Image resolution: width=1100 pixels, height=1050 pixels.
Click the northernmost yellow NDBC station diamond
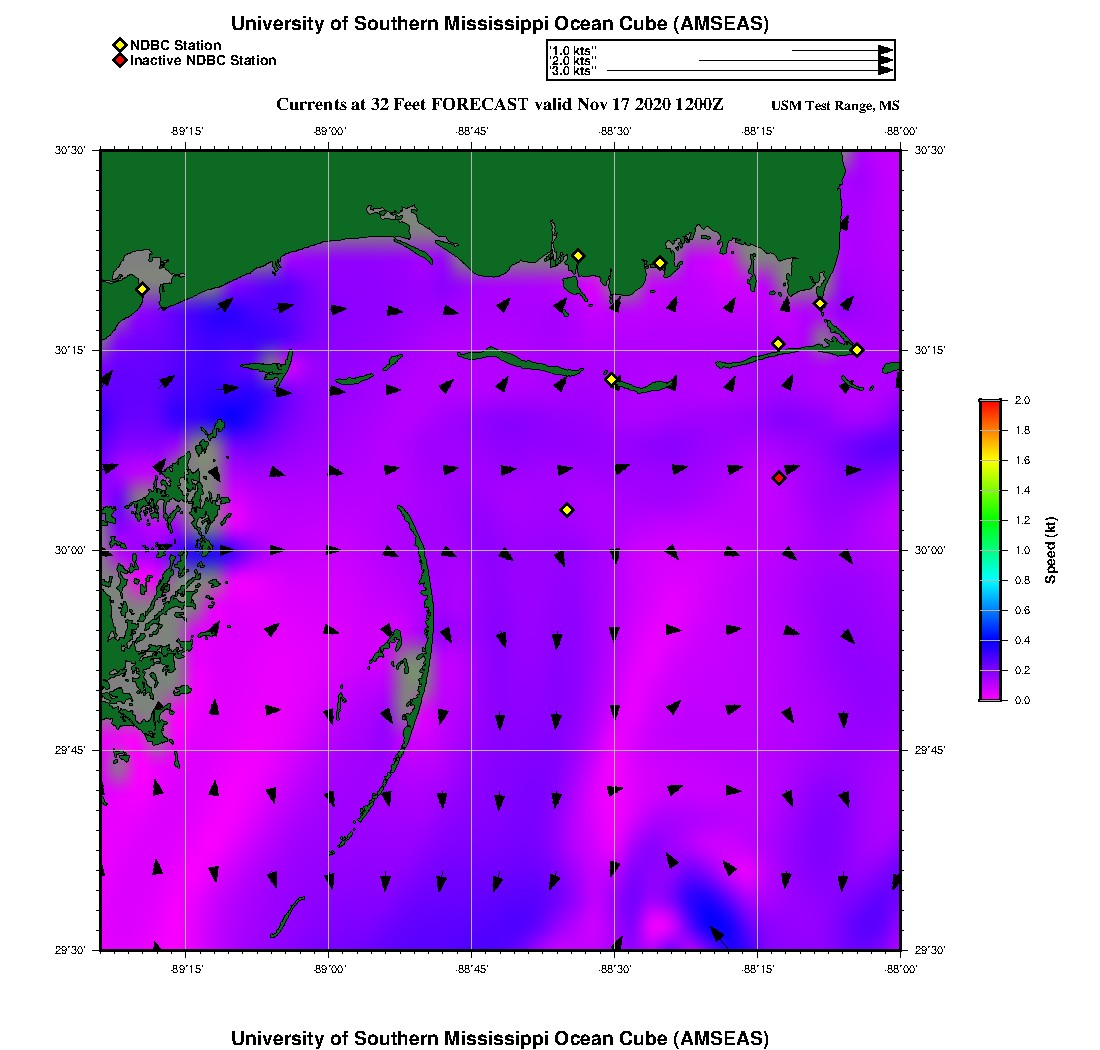coord(578,256)
